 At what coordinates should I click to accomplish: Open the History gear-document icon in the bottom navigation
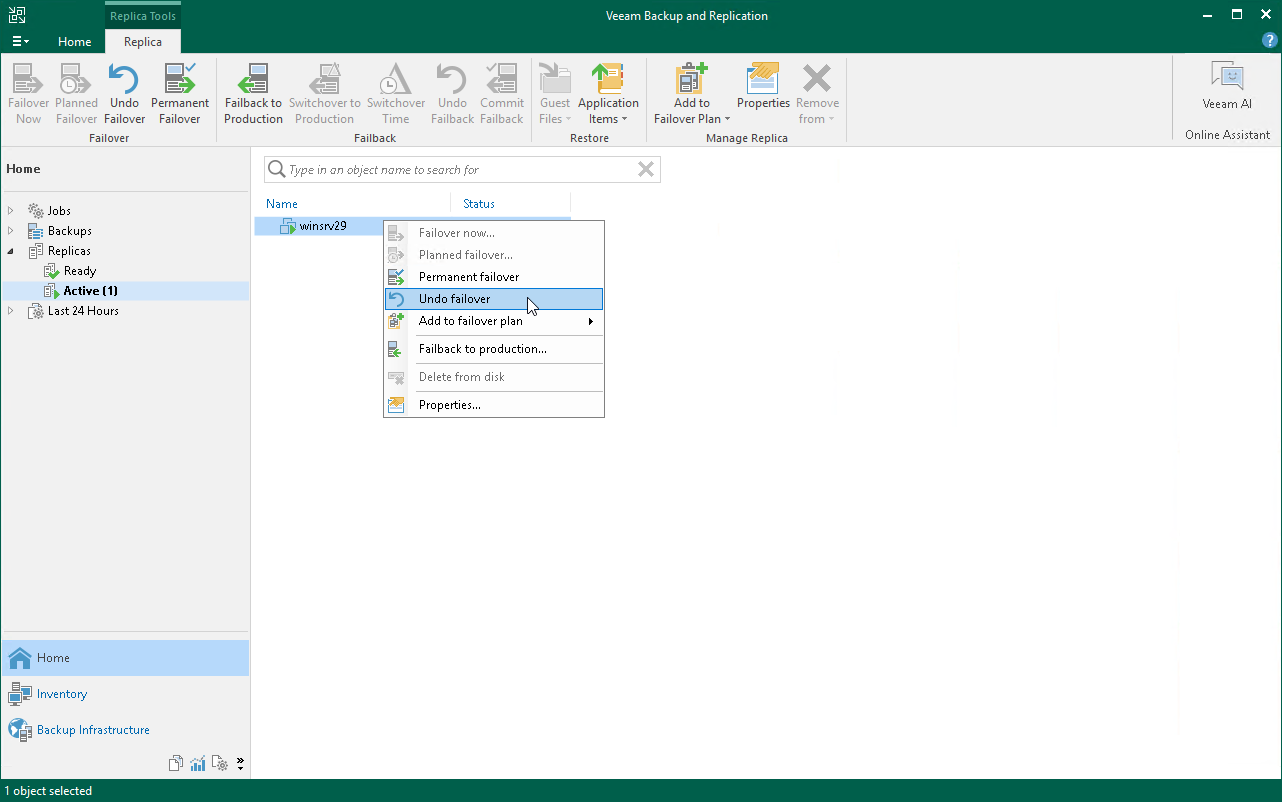pos(220,764)
